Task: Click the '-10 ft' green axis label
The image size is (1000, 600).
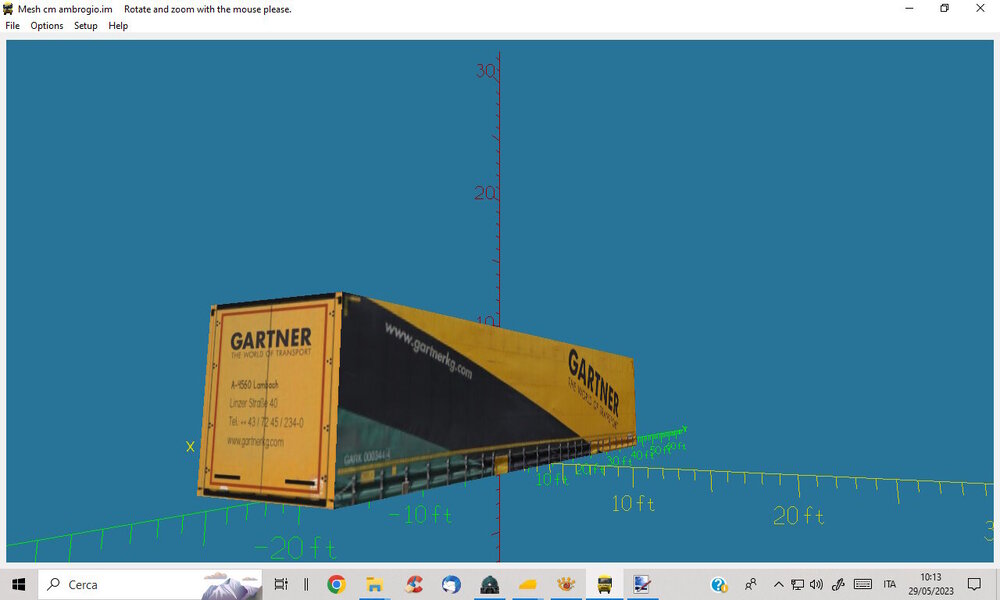Action: pos(420,515)
